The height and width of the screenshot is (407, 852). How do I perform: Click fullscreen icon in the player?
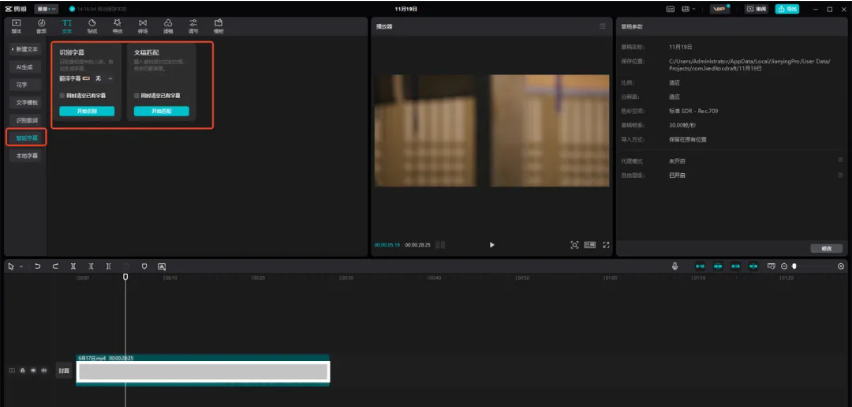606,244
